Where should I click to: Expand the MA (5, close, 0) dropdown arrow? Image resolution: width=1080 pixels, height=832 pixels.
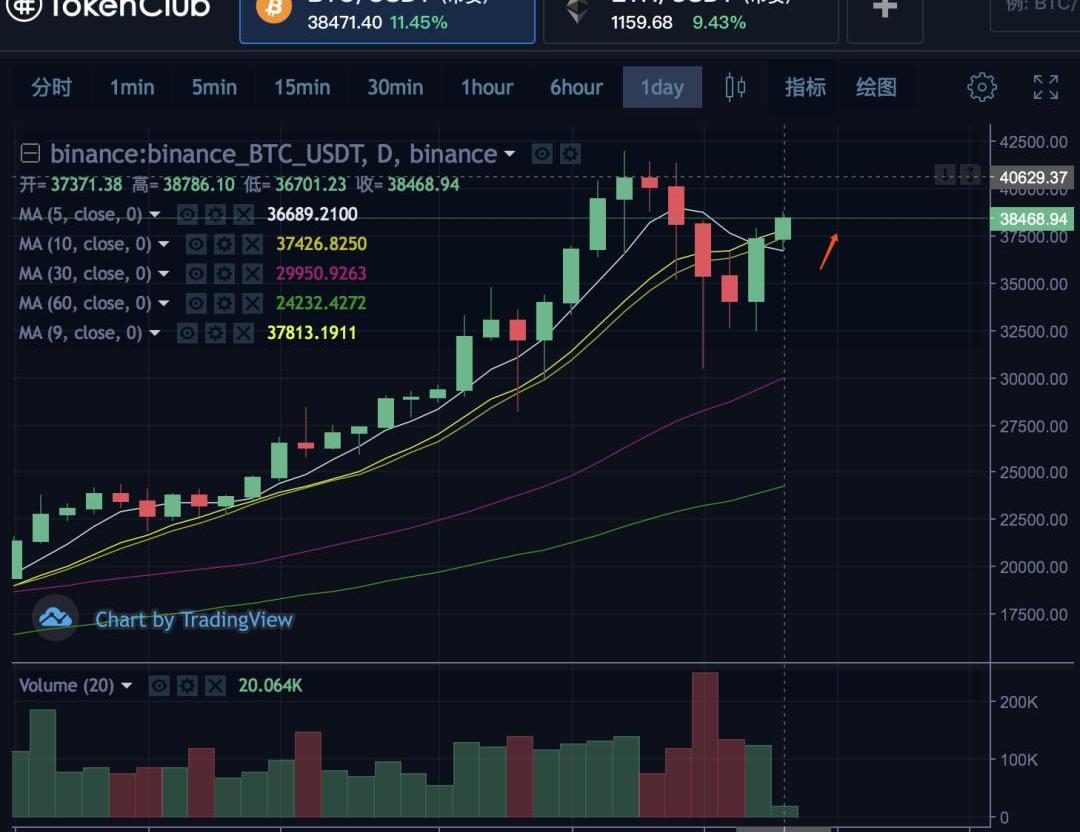coord(155,215)
